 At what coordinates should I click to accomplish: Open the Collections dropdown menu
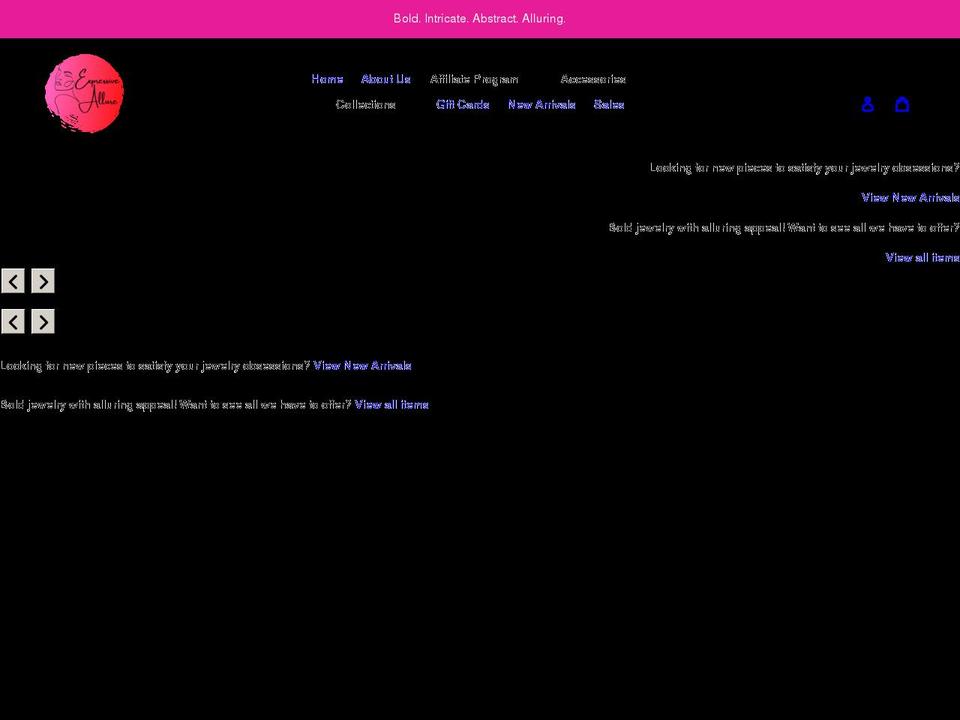(367, 104)
